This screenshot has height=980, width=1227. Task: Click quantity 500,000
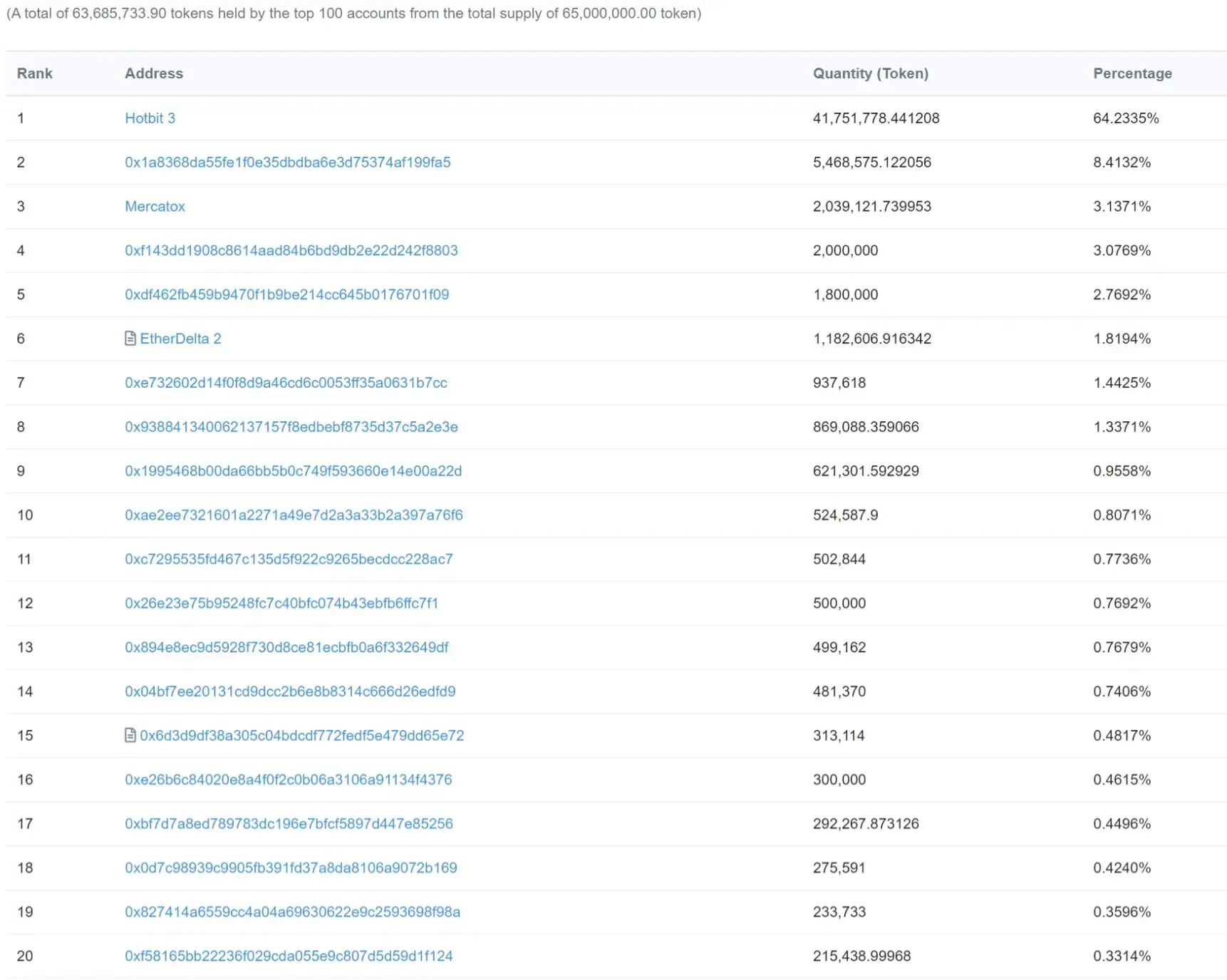[839, 604]
